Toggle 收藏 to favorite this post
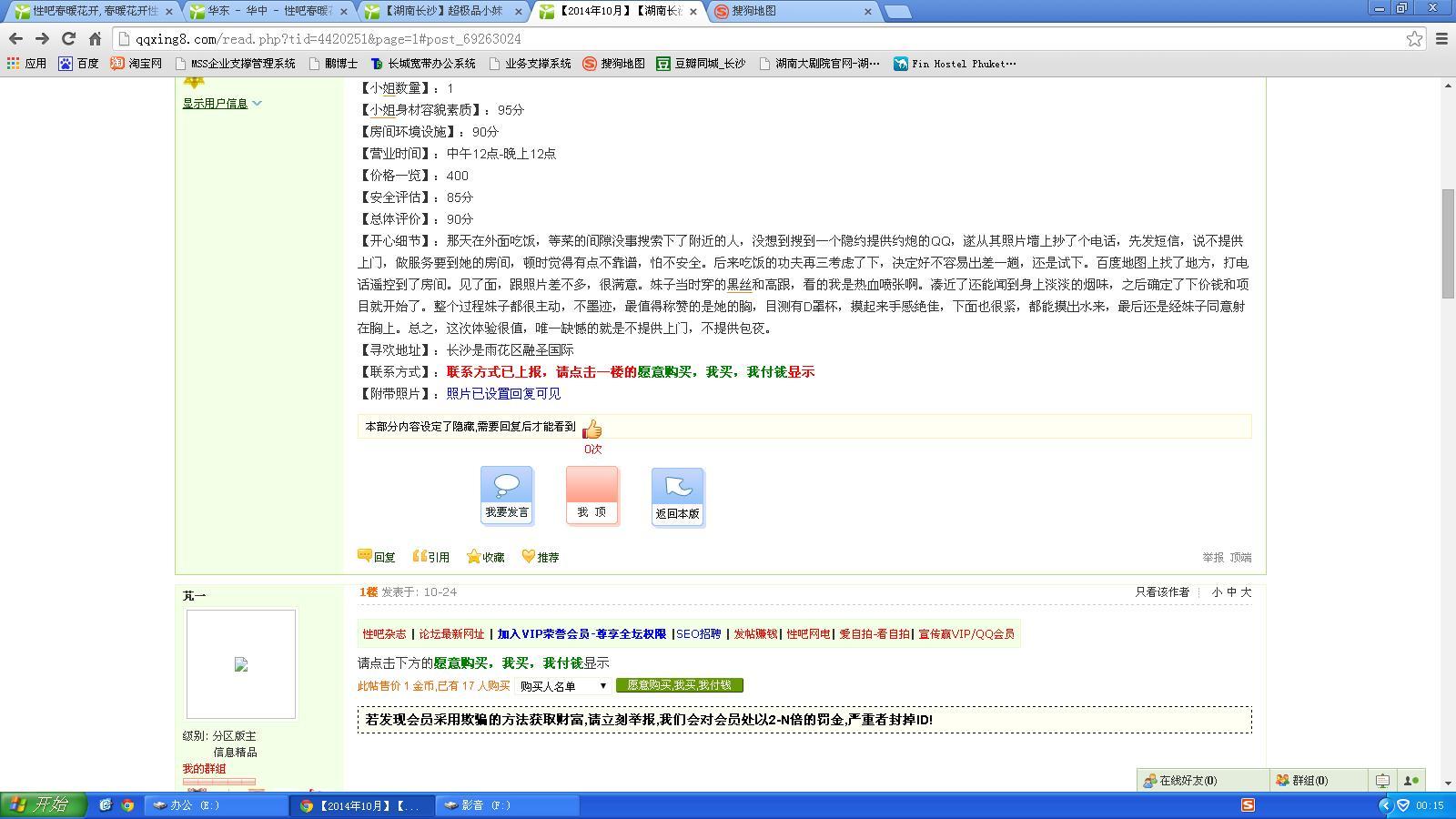This screenshot has height=819, width=1456. (474, 556)
